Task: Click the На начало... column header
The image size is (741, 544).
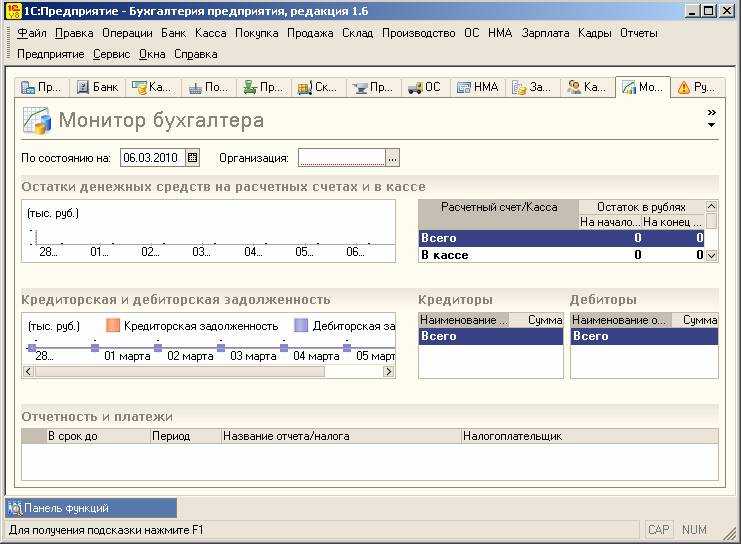Action: click(x=610, y=222)
